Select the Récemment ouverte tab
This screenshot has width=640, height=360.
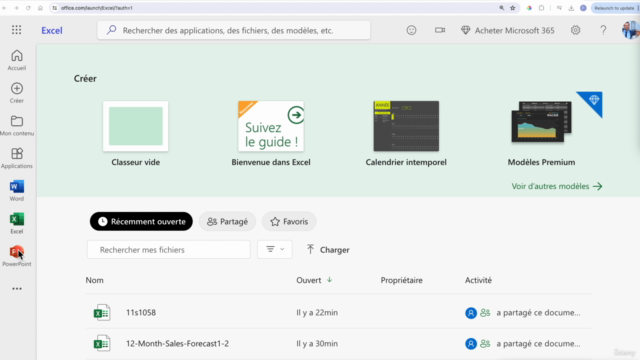click(141, 221)
